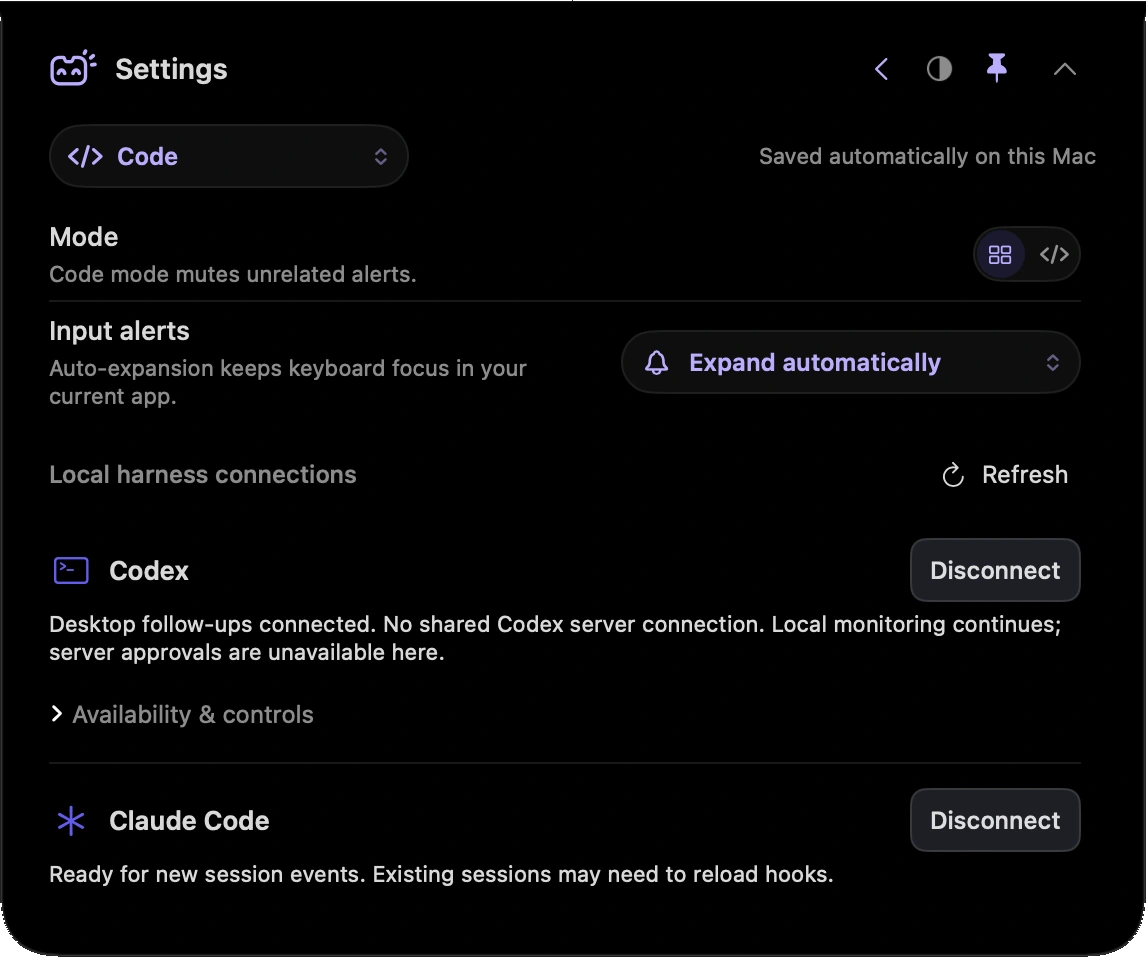Click the Claude Code asterisk icon
1146x957 pixels.
point(71,820)
